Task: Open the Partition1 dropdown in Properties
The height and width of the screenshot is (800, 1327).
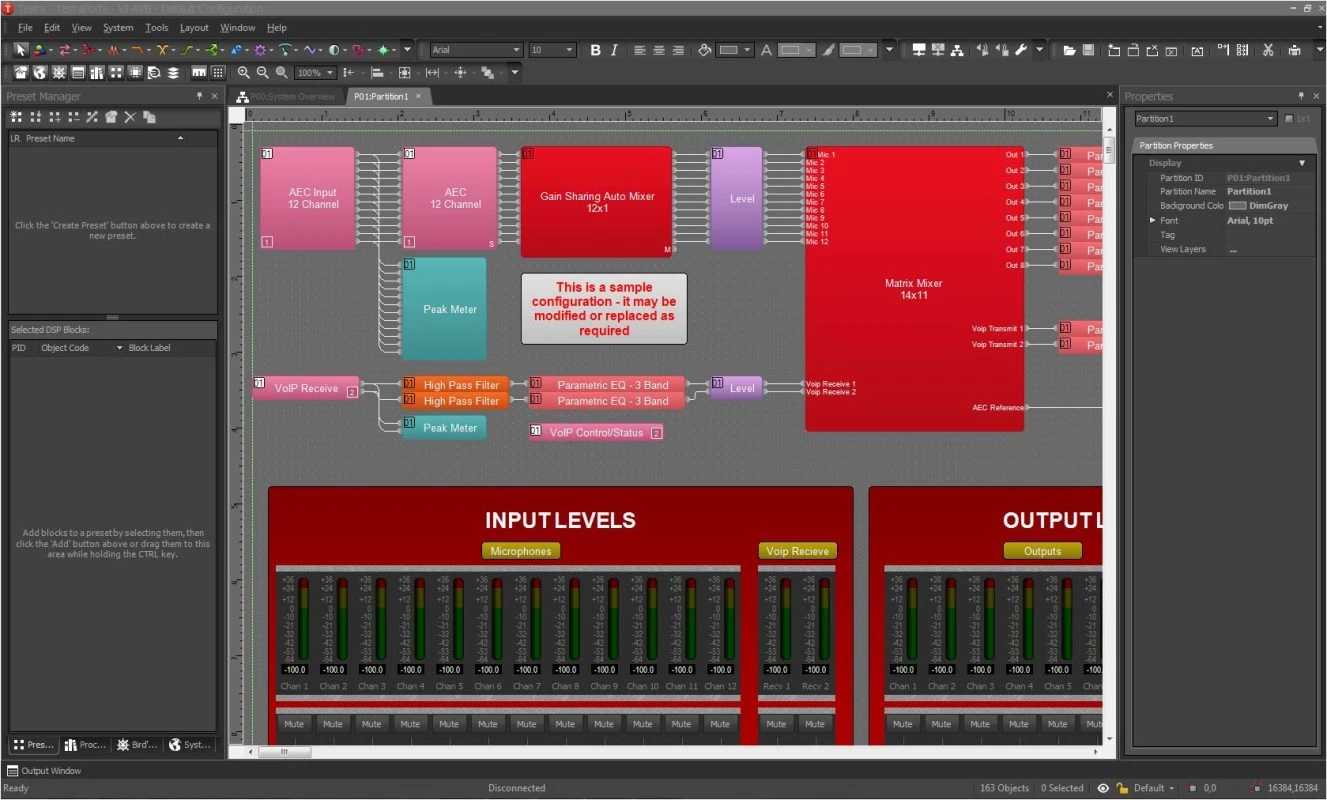Action: (x=1271, y=119)
